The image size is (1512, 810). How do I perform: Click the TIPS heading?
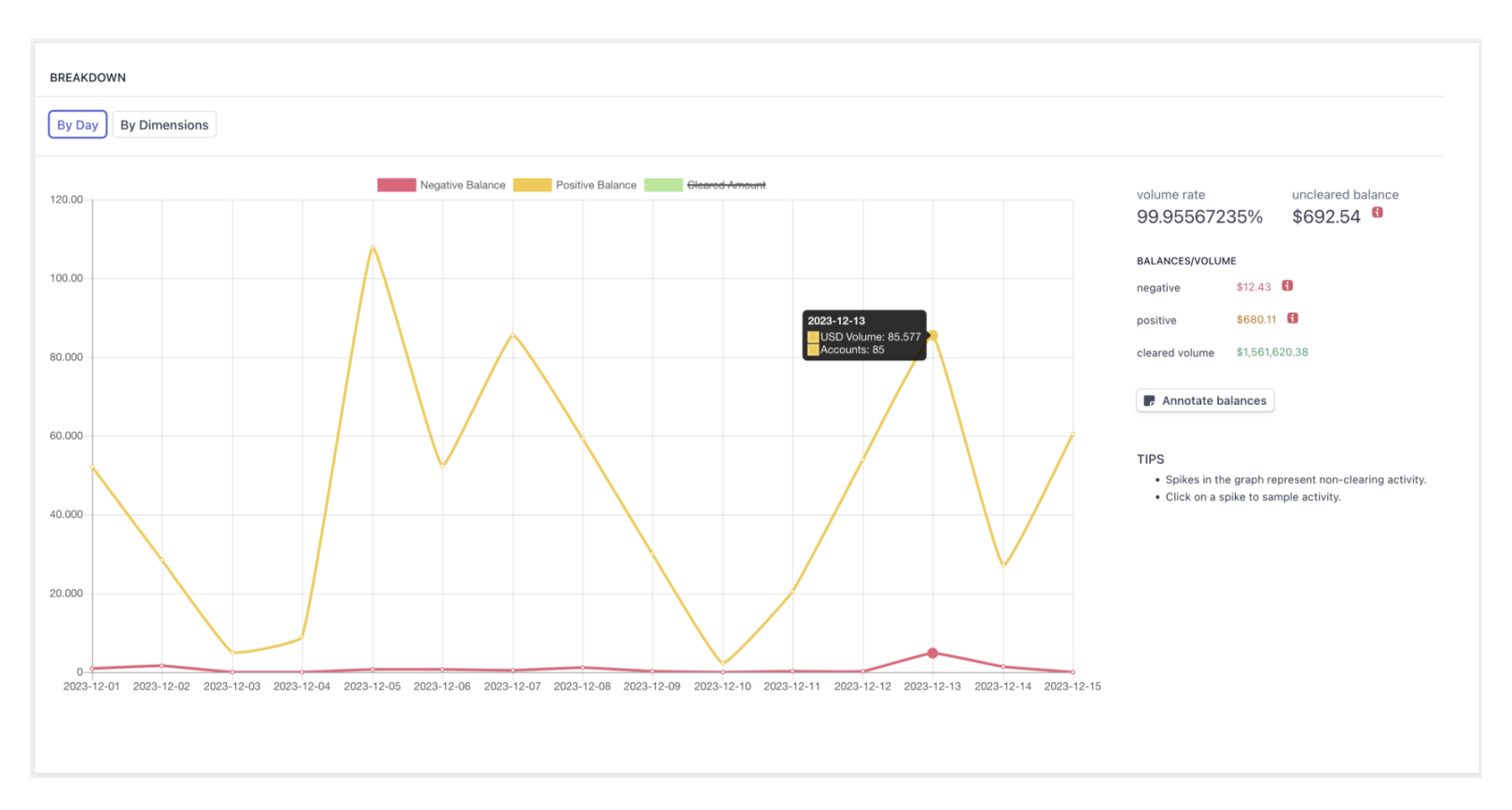[x=1150, y=459]
